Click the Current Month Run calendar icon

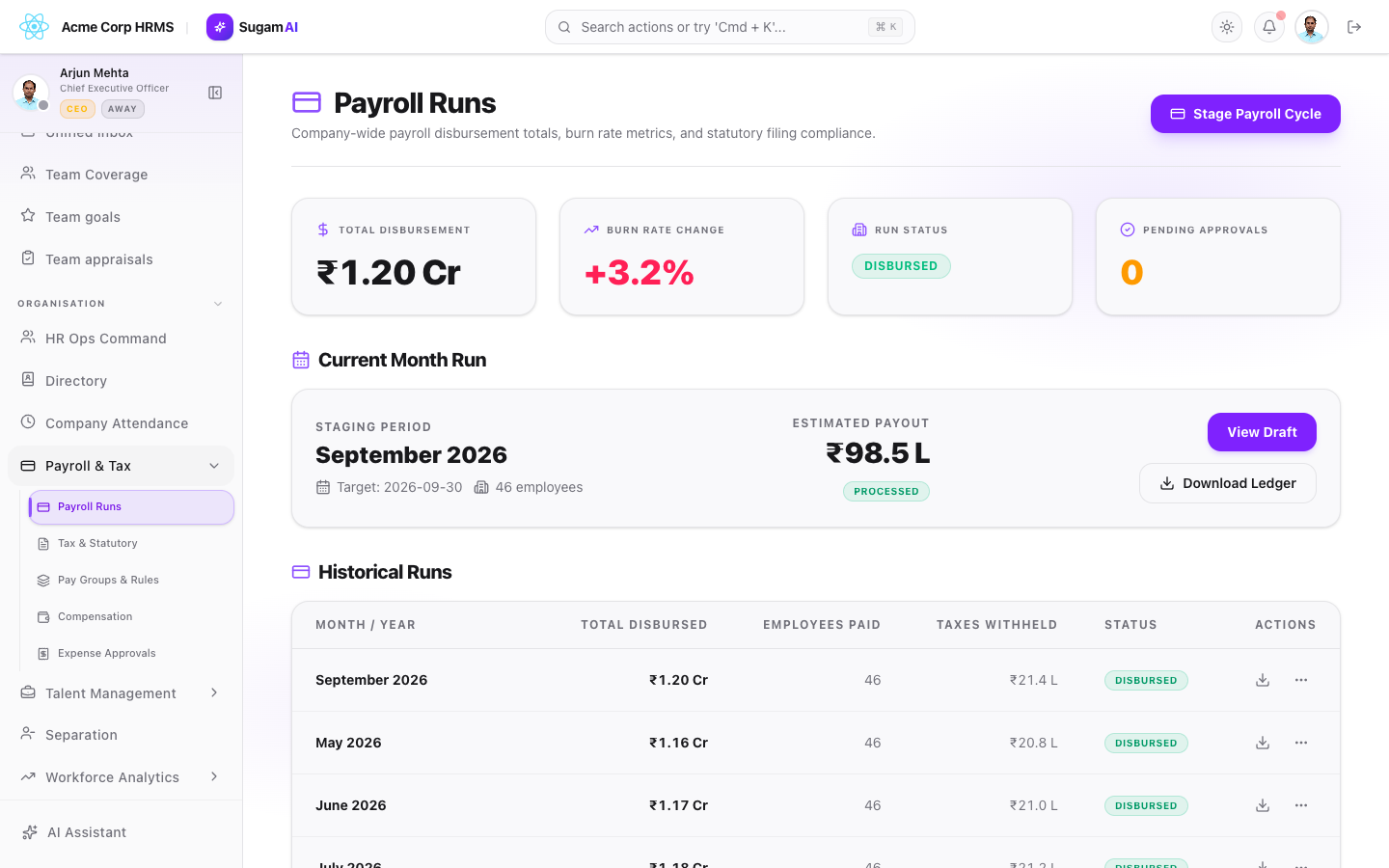click(301, 360)
